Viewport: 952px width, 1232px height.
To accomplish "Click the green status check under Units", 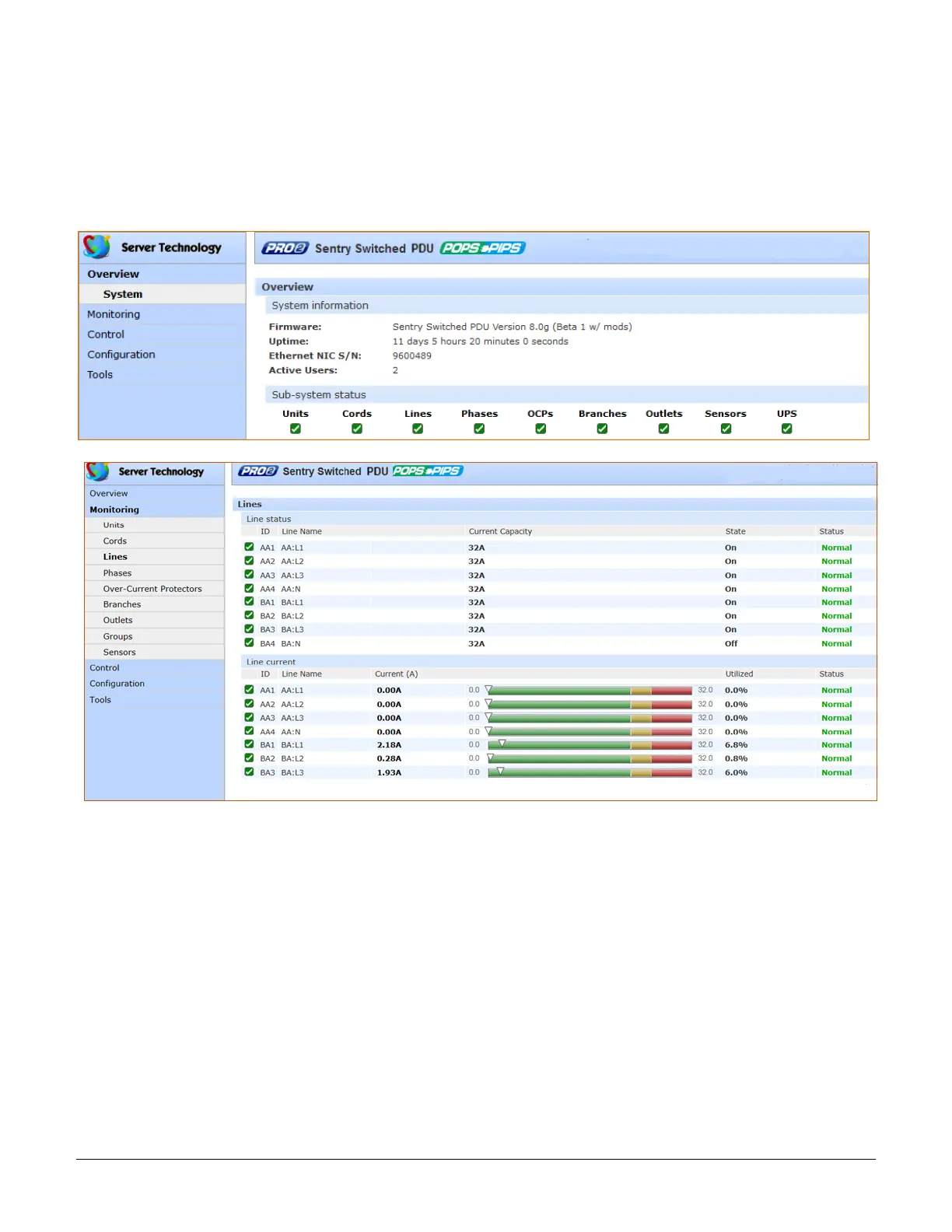I will pos(296,429).
